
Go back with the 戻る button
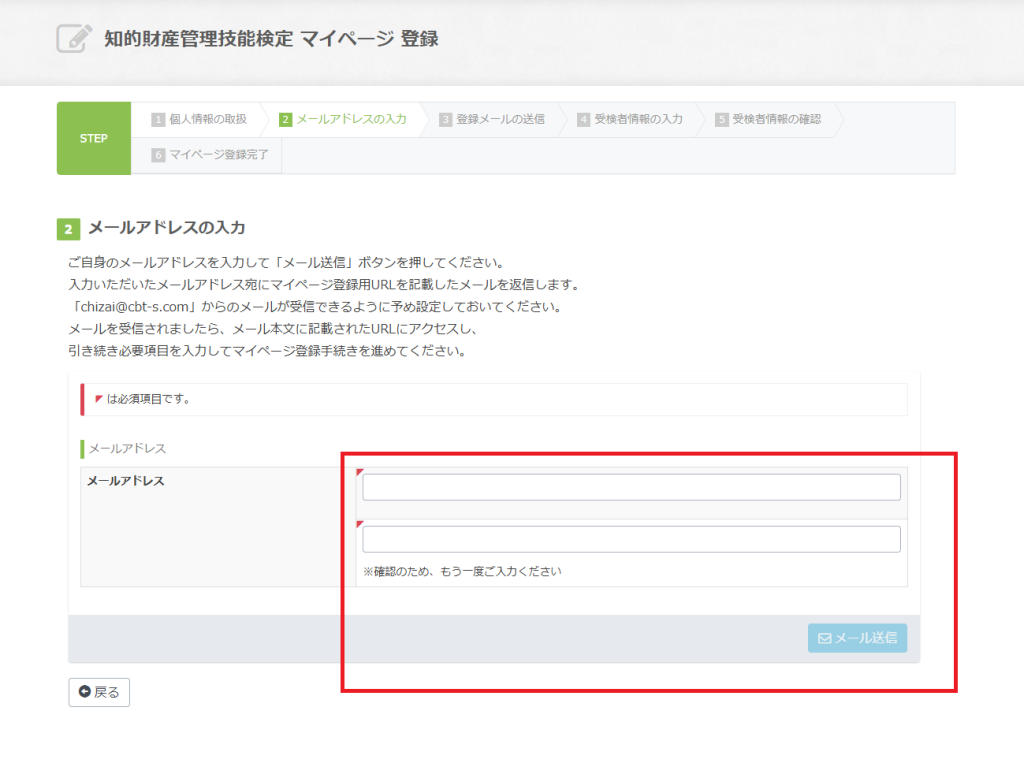99,692
